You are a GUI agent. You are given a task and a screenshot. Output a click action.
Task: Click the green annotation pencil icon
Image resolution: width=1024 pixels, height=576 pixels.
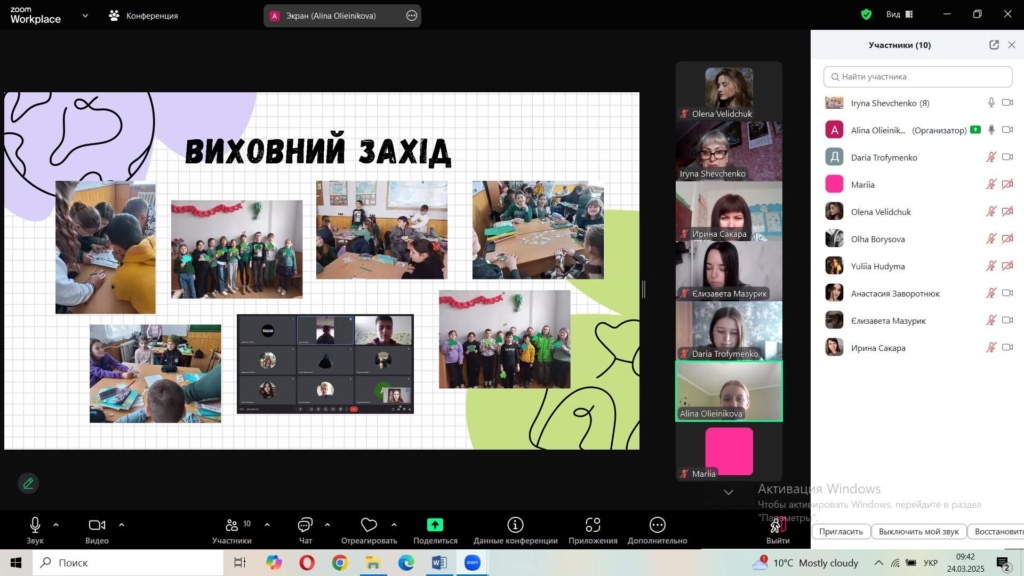pos(28,483)
